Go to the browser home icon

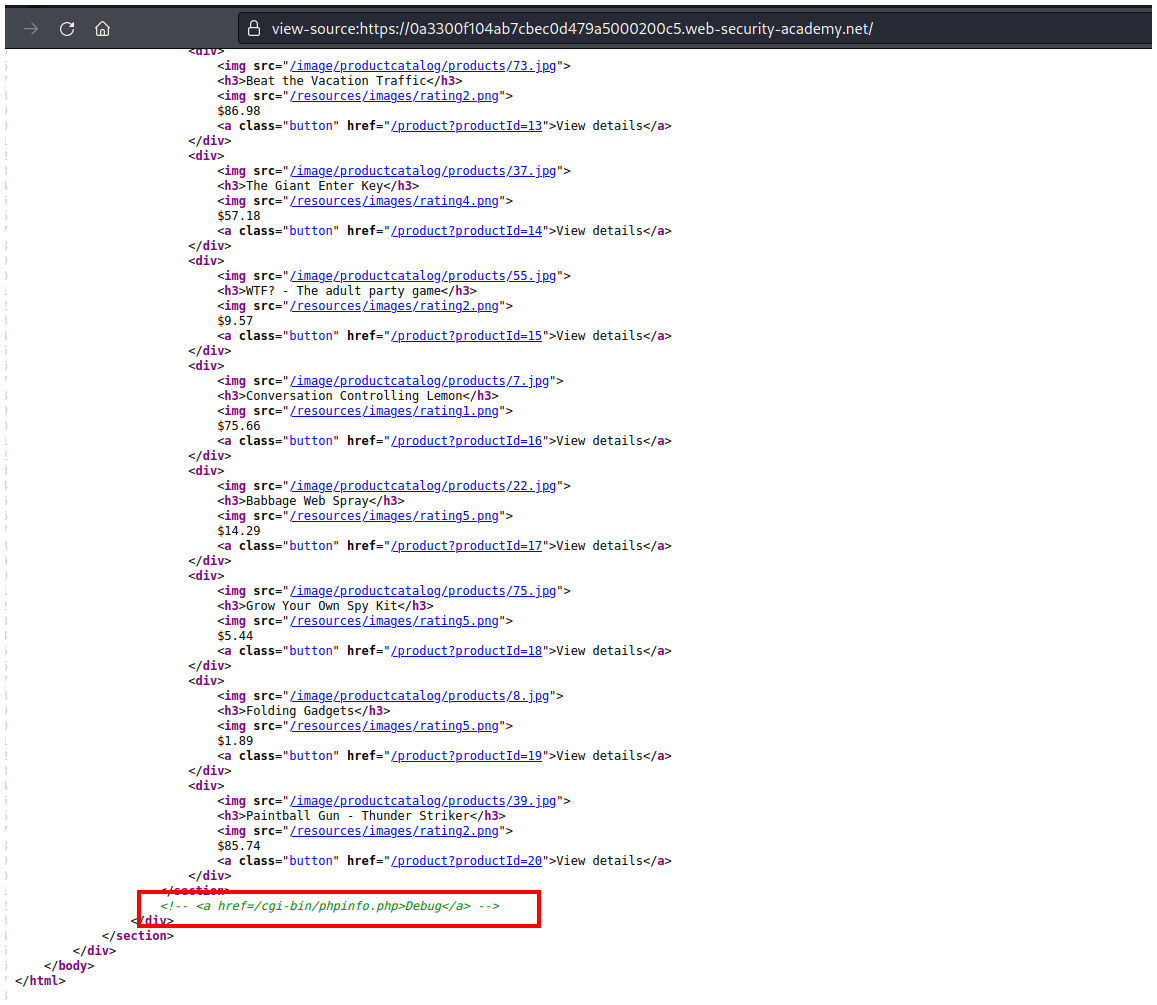coord(102,29)
